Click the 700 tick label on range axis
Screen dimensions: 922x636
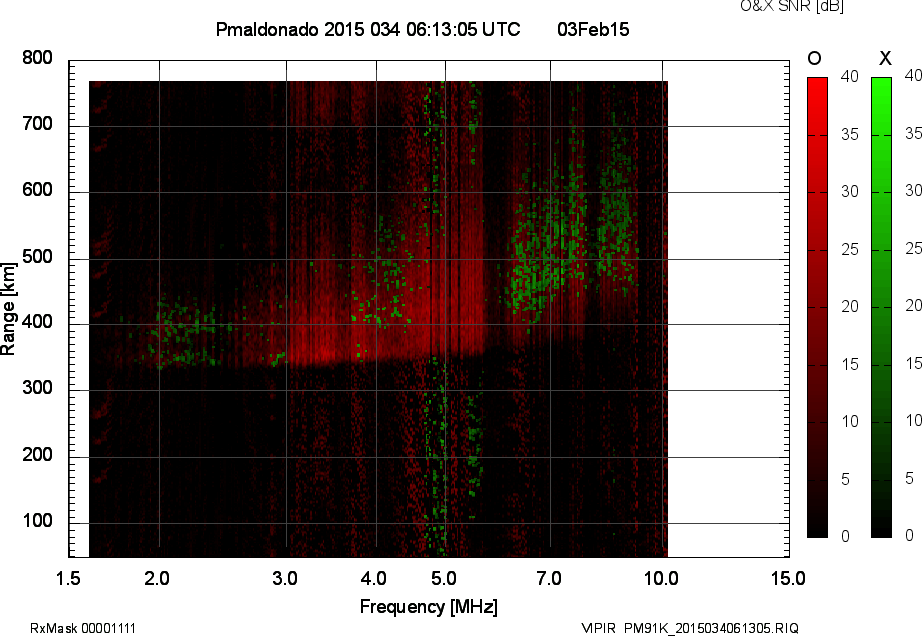[37, 124]
